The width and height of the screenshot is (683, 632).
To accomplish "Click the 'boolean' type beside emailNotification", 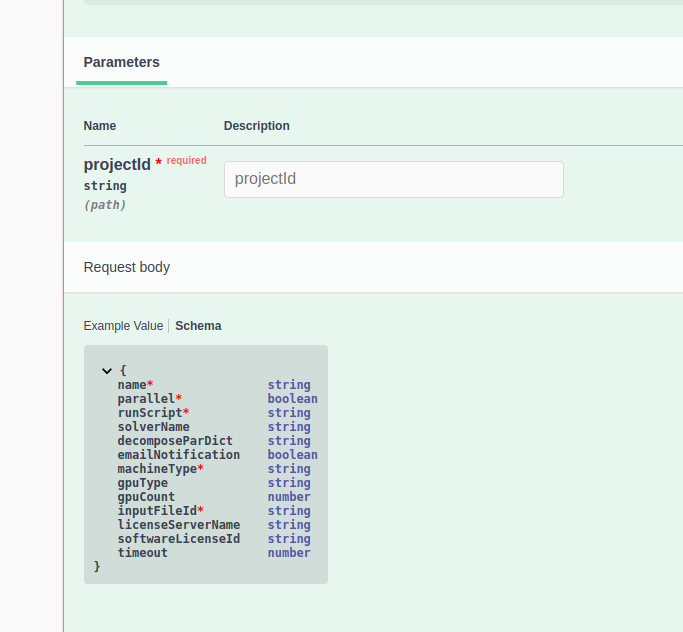I will point(293,455).
